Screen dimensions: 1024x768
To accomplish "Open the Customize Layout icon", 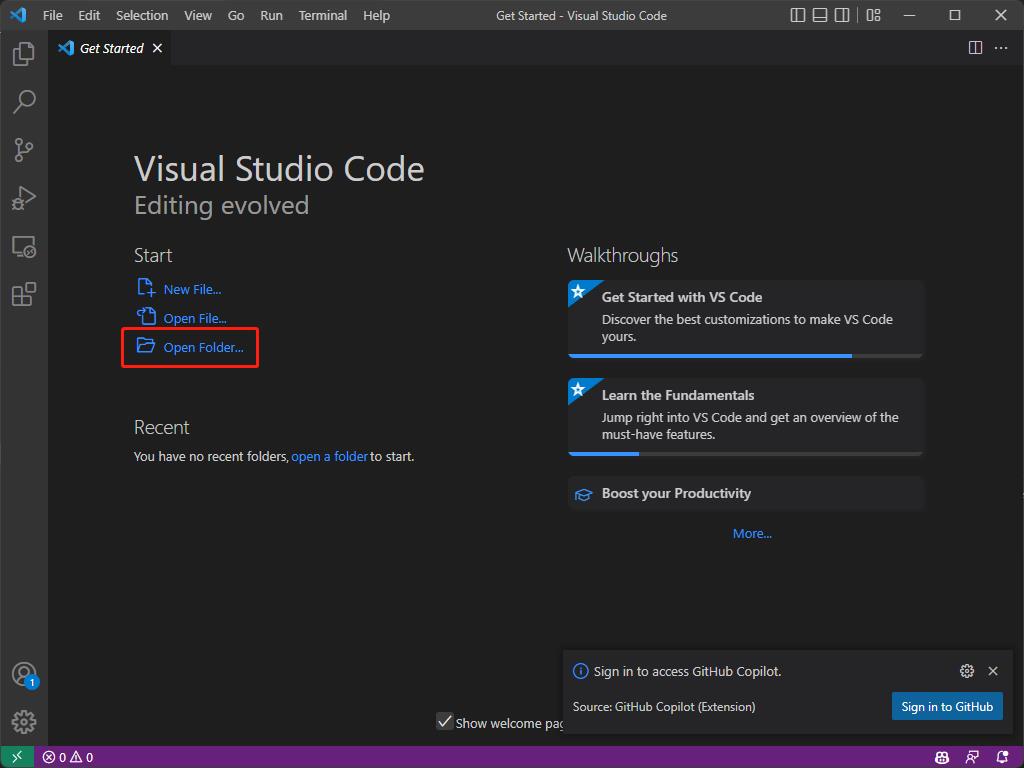I will [x=873, y=15].
